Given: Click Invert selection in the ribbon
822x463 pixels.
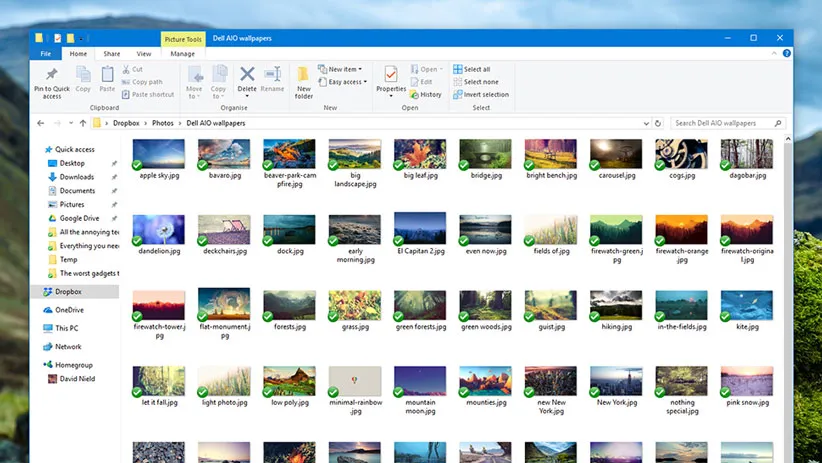Looking at the screenshot, I should [480, 95].
